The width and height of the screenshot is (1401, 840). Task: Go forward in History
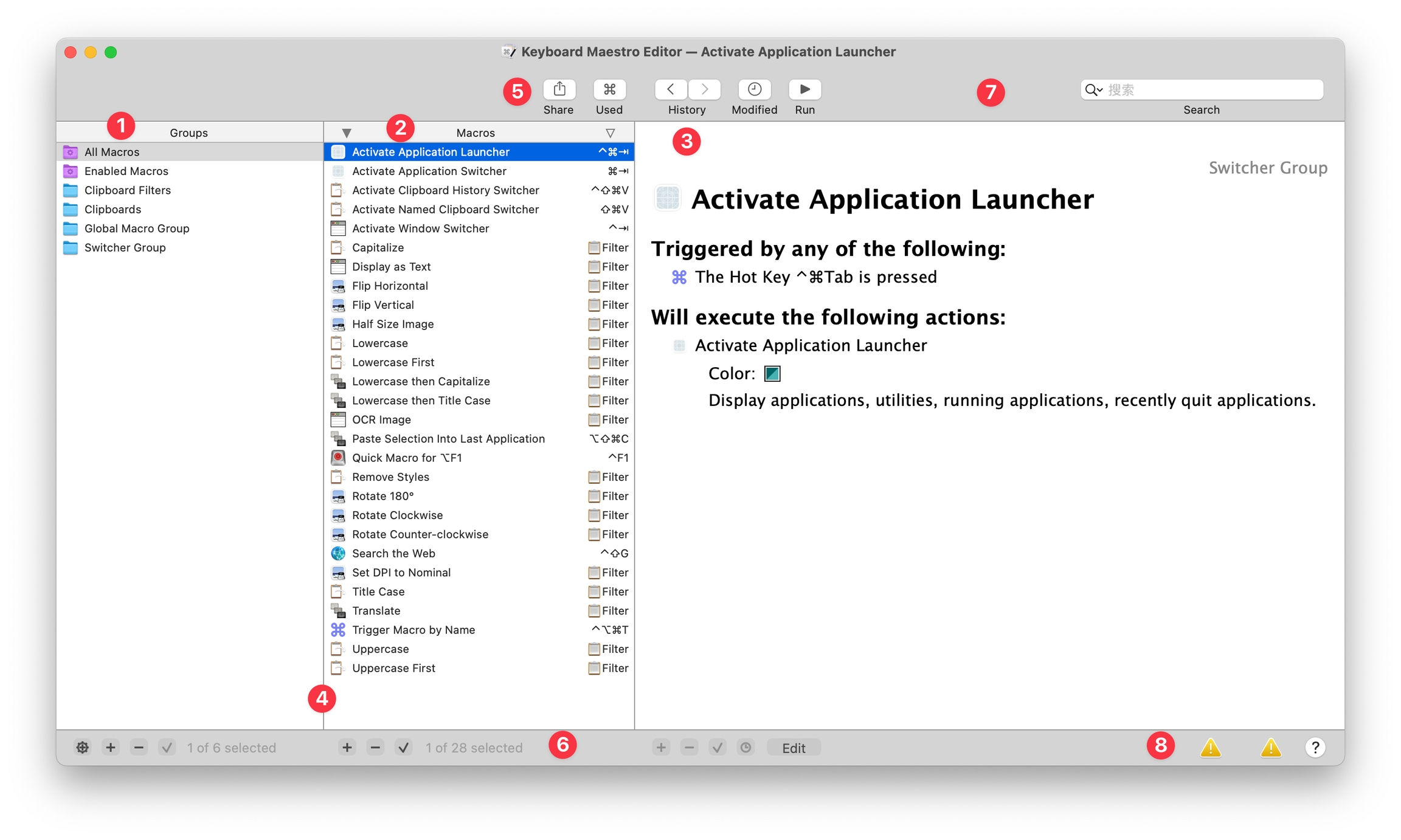705,89
